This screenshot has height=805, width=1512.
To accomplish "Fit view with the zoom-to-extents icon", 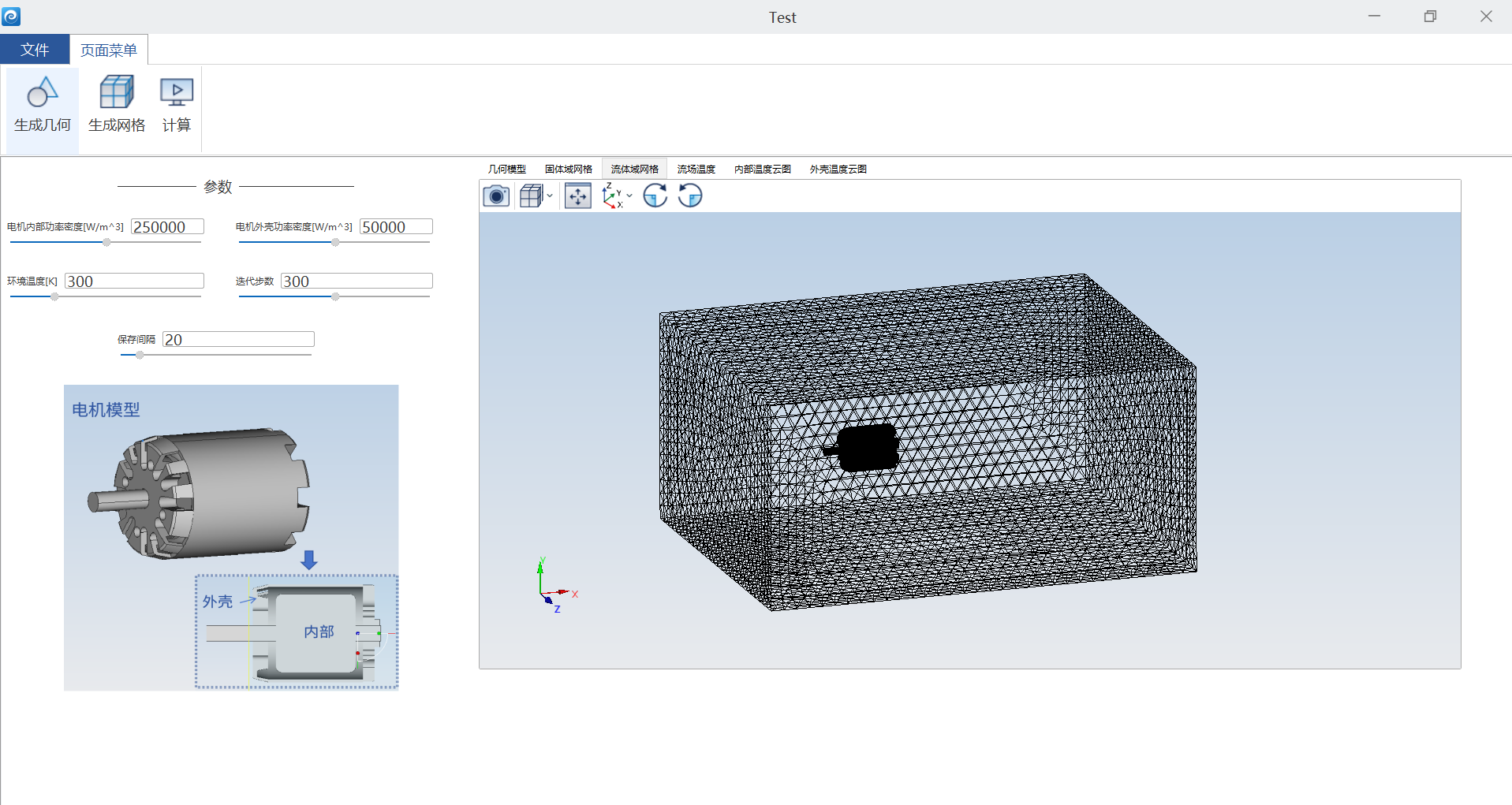I will point(578,196).
